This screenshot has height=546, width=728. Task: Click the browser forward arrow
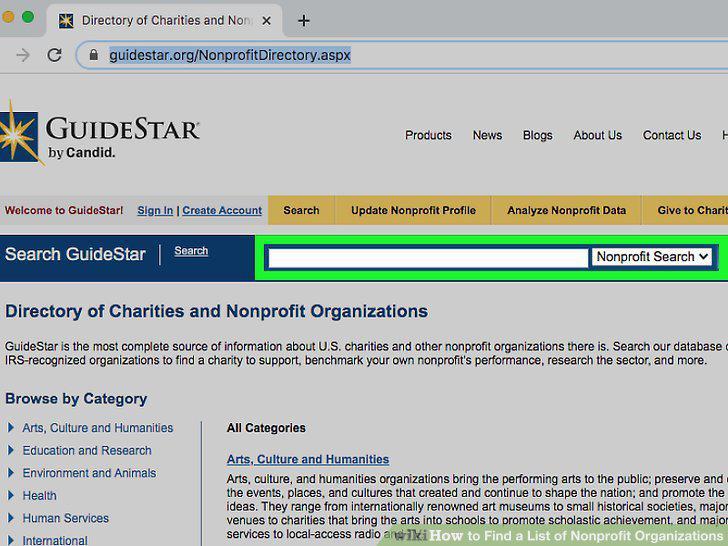click(23, 55)
